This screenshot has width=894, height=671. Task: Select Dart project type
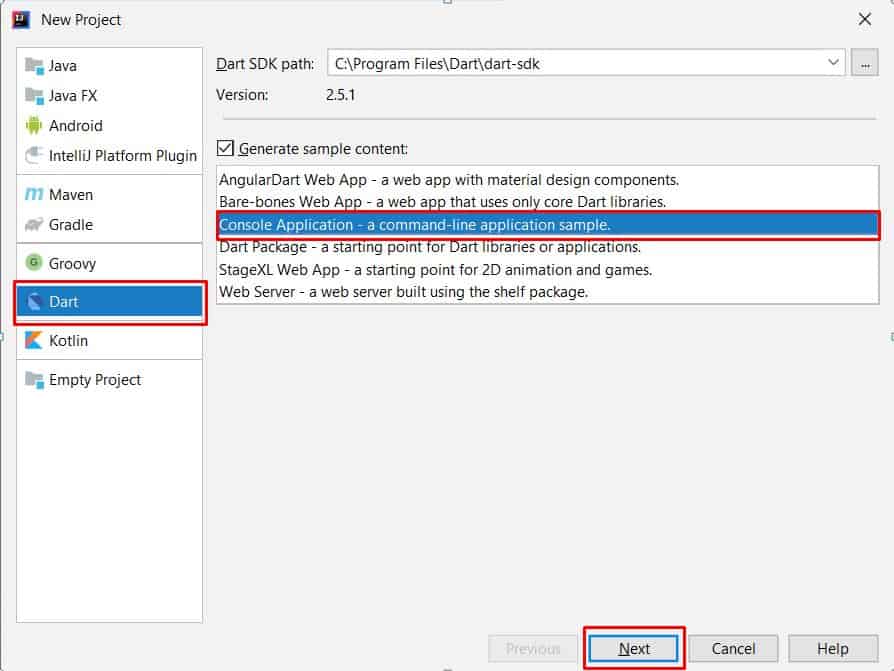coord(109,301)
